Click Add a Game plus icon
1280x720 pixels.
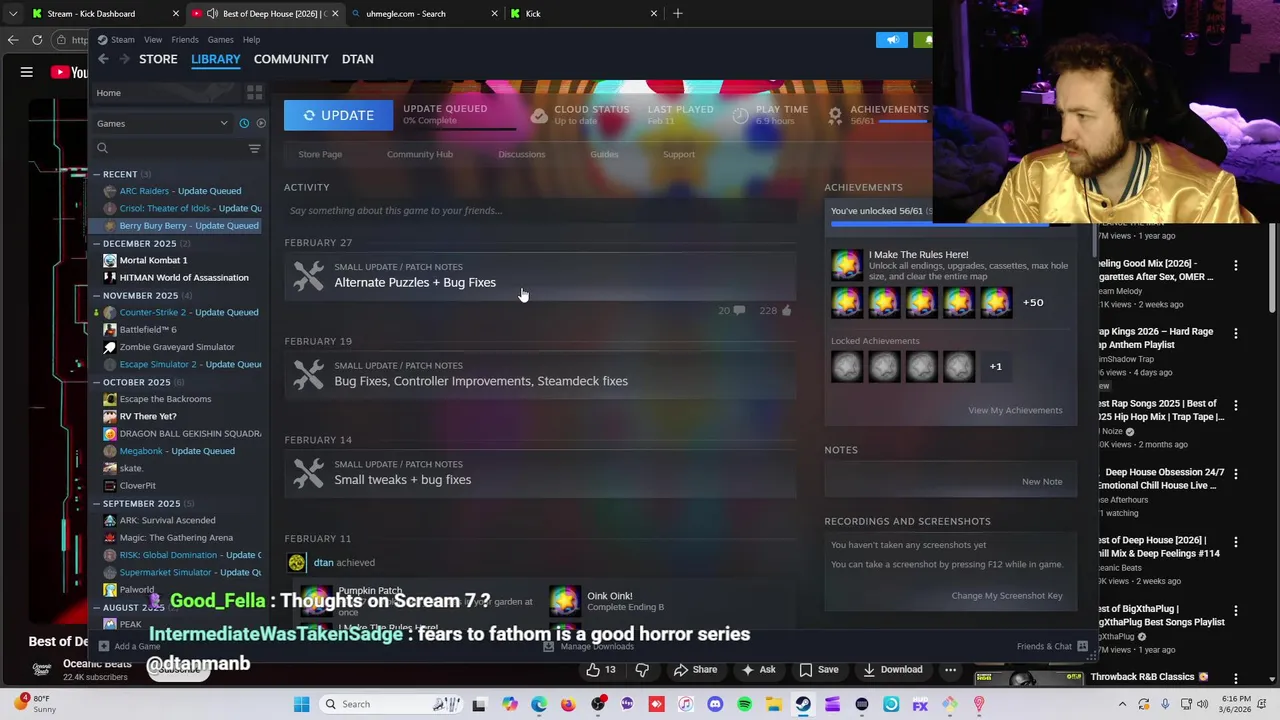[104, 646]
